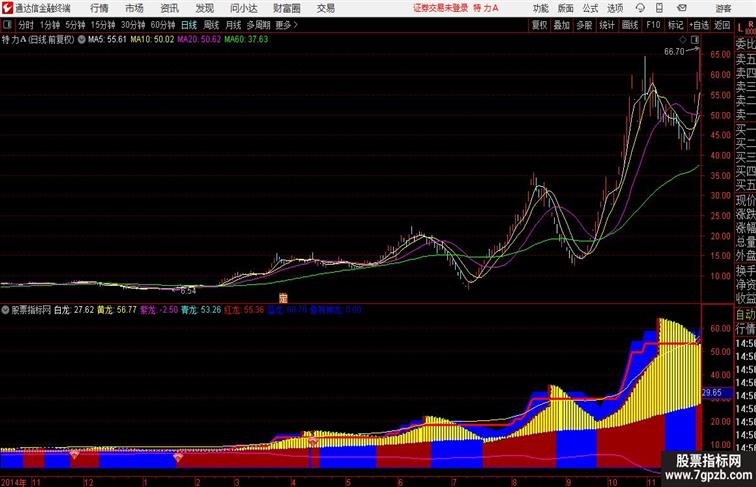The image size is (756, 487).
Task: Open the 资讯 menu
Action: (x=170, y=8)
